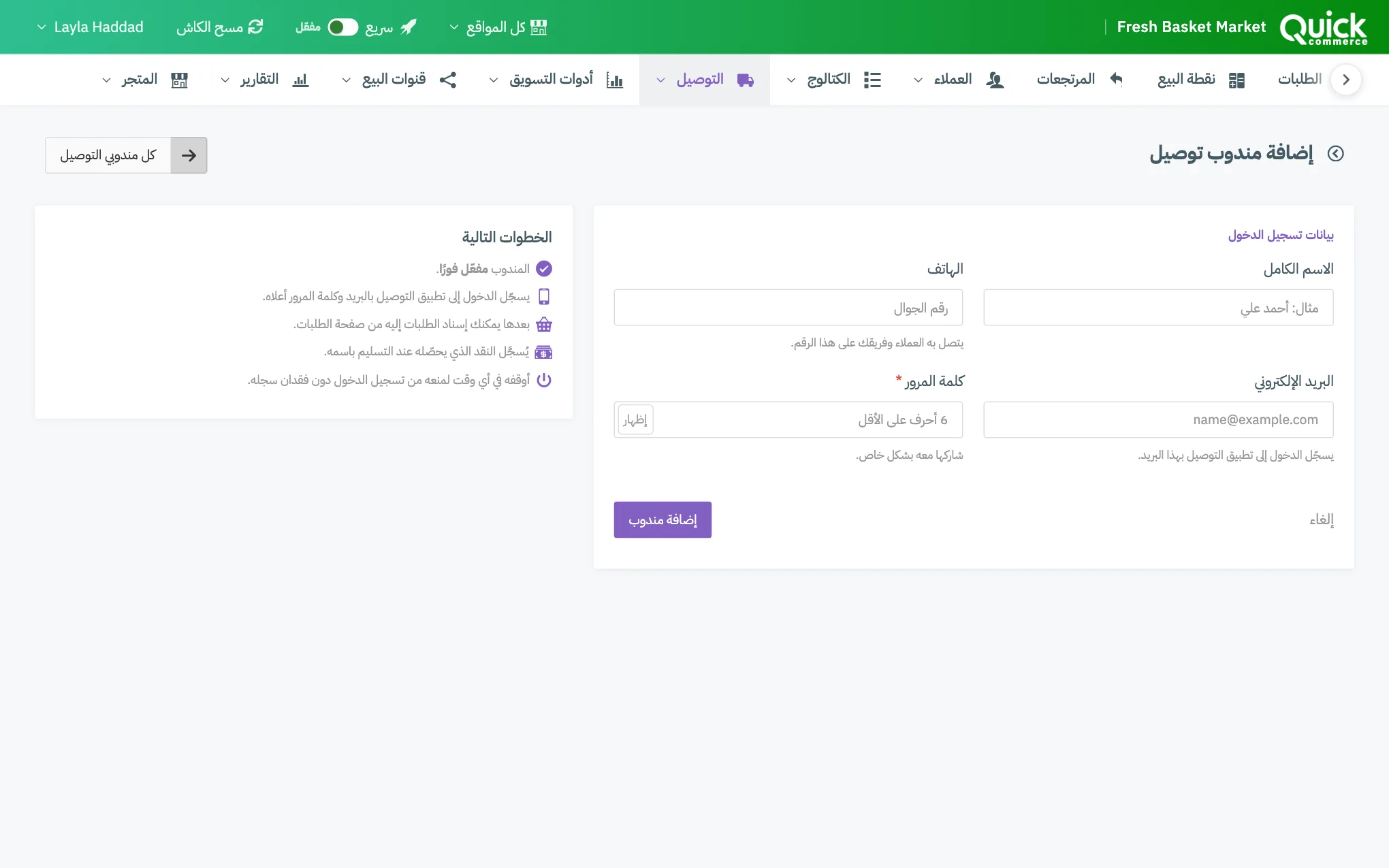This screenshot has width=1389, height=868.
Task: Click the arrow icon on all couriers button
Action: (189, 155)
